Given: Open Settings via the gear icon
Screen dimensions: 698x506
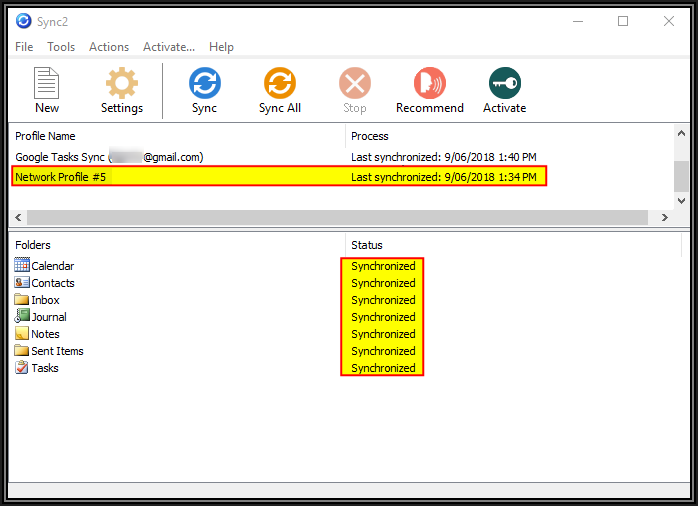Looking at the screenshot, I should tap(122, 83).
